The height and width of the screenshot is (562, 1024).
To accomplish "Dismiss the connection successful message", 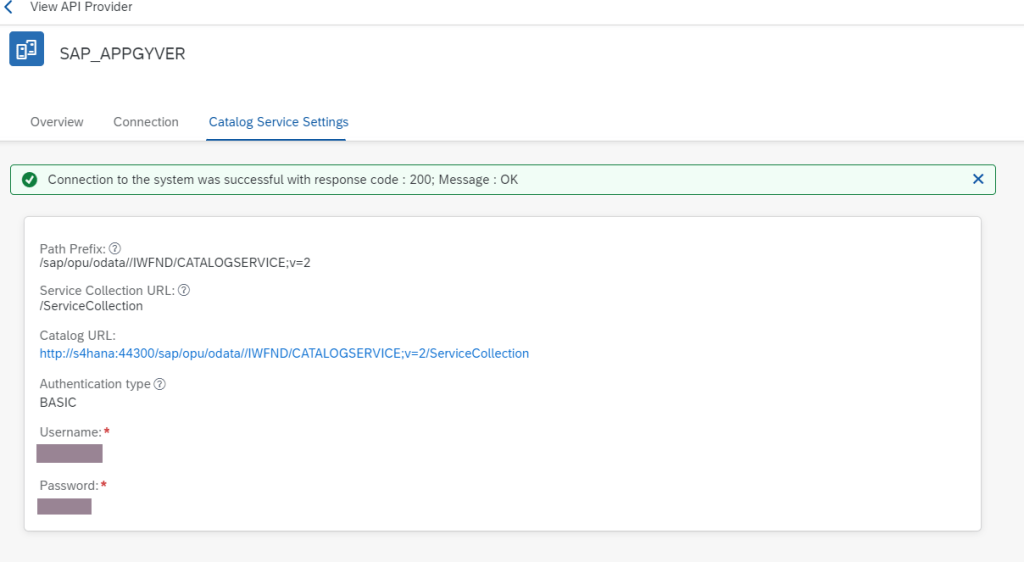I will (978, 179).
